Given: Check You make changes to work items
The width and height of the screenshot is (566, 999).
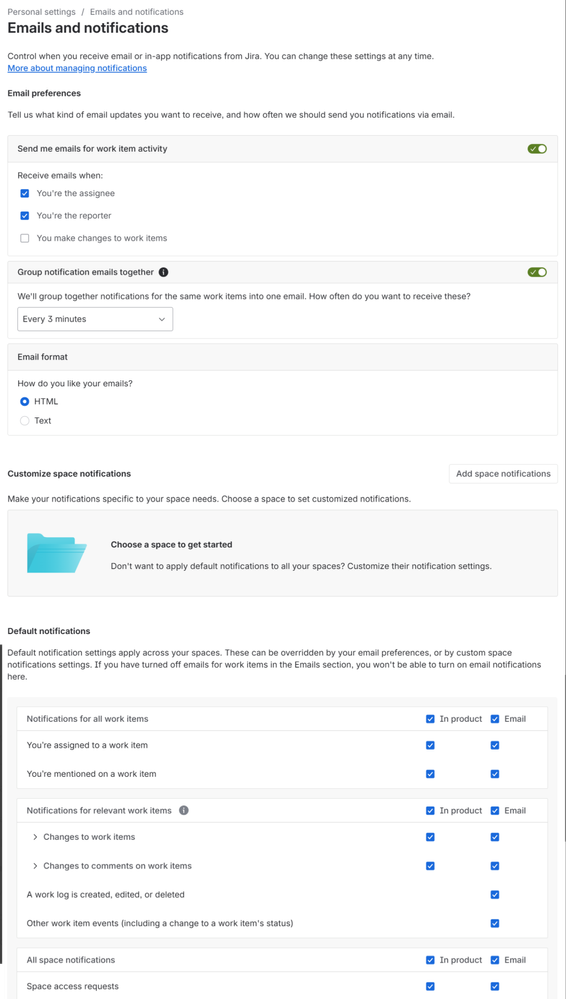Looking at the screenshot, I should click(25, 238).
